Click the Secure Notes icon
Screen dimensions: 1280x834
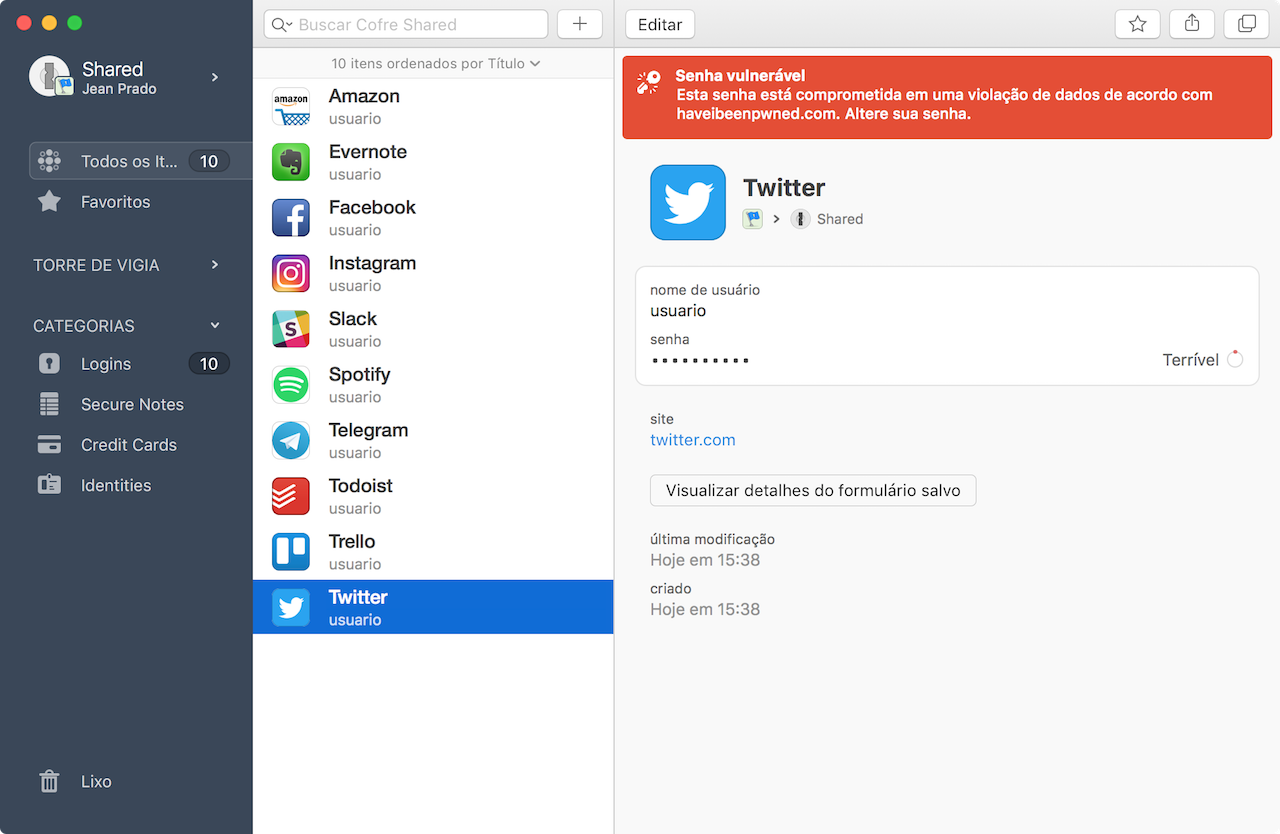(x=49, y=404)
